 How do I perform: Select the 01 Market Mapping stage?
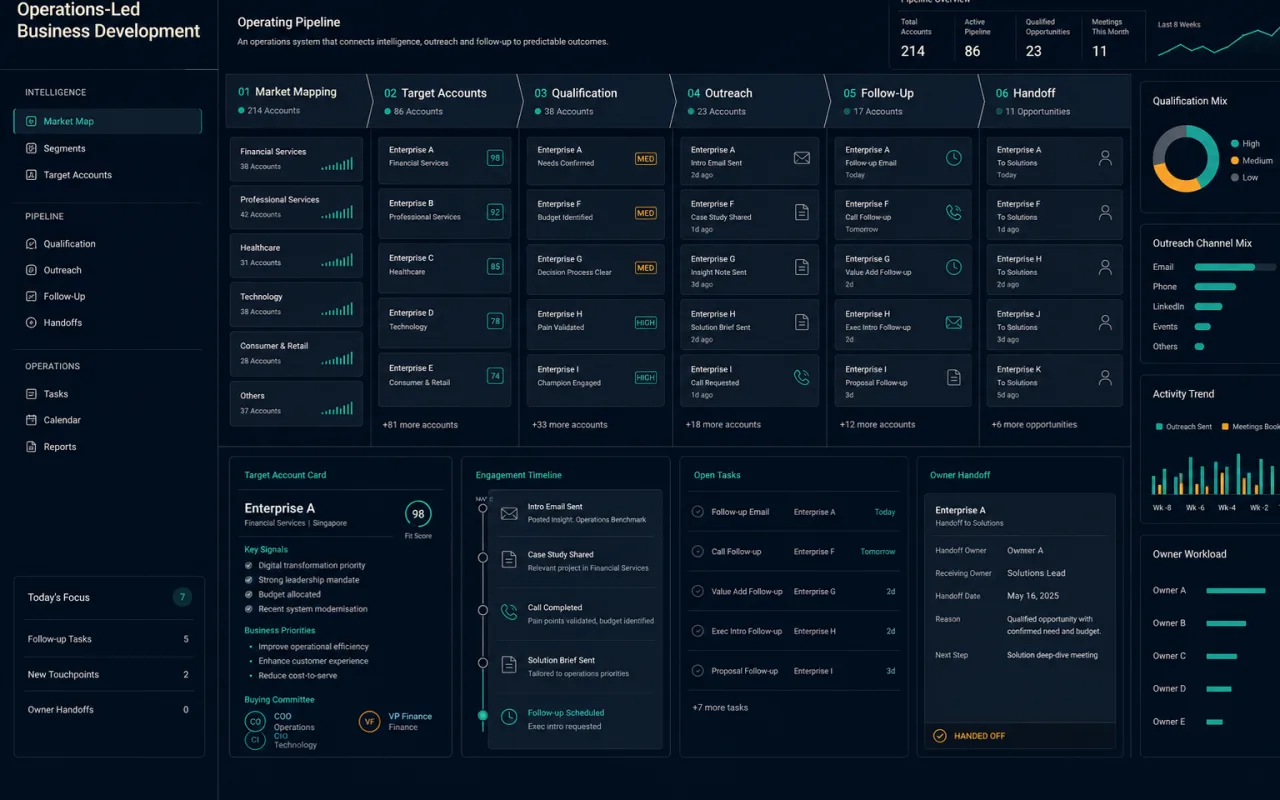click(x=296, y=100)
